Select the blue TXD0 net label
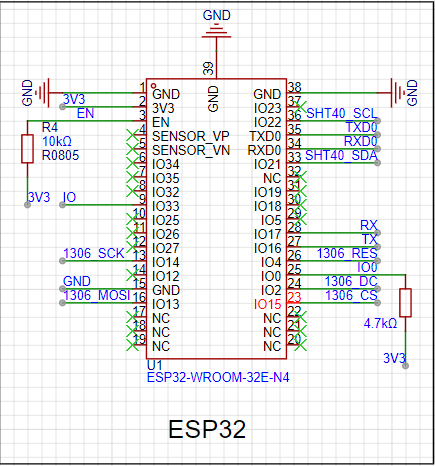Screen dimensions: 435x466 361,127
